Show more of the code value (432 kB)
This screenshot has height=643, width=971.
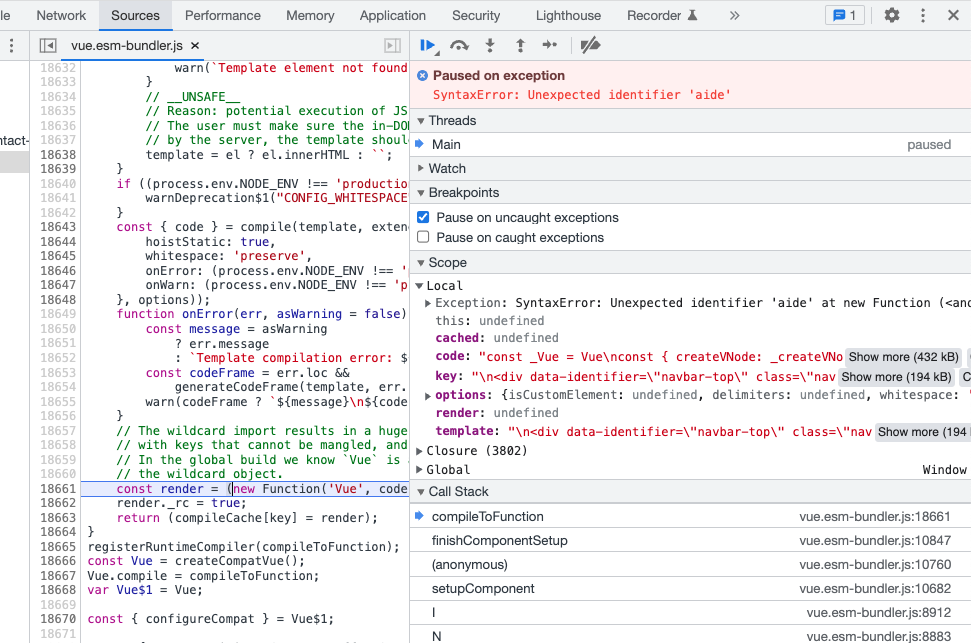903,357
